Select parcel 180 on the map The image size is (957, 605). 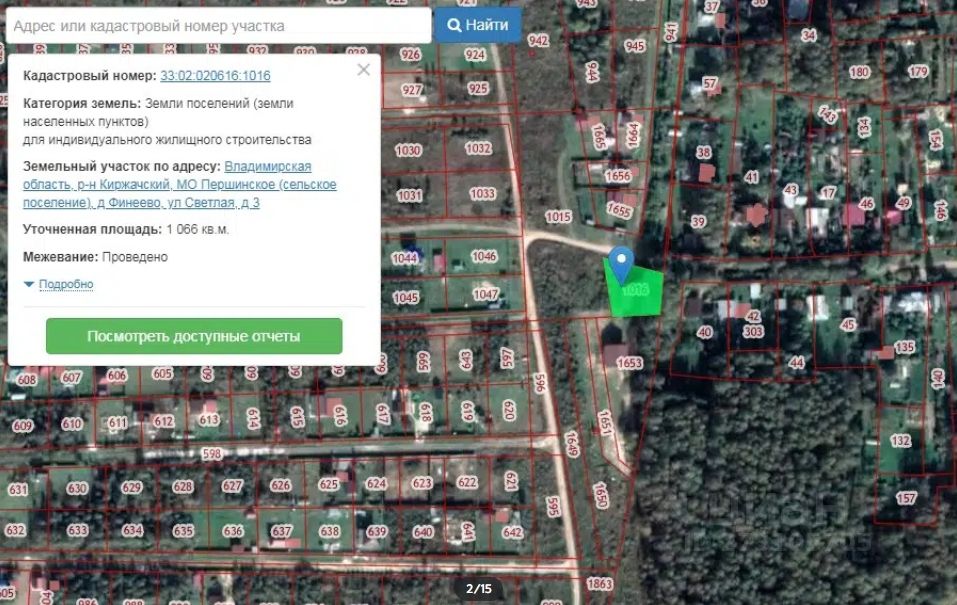(x=859, y=72)
